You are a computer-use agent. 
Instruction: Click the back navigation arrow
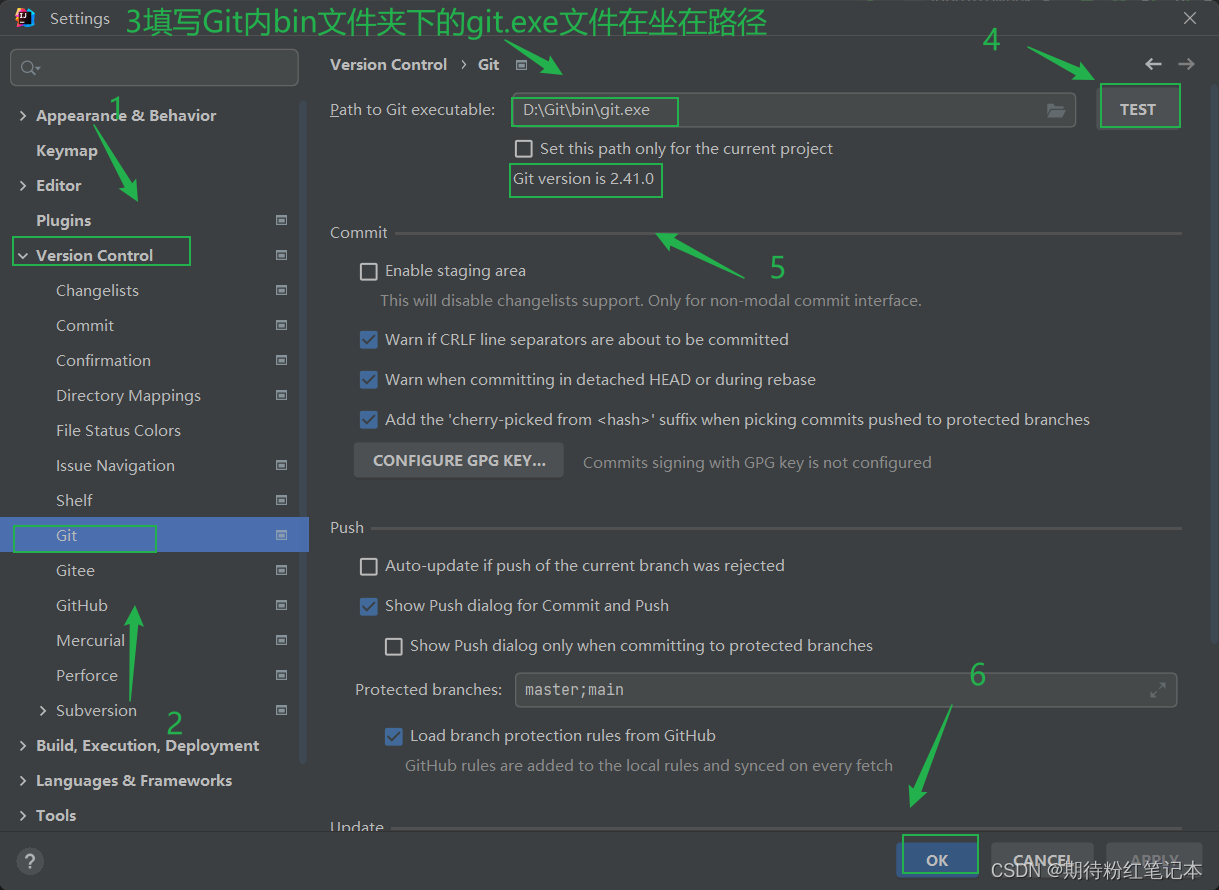click(x=1154, y=64)
